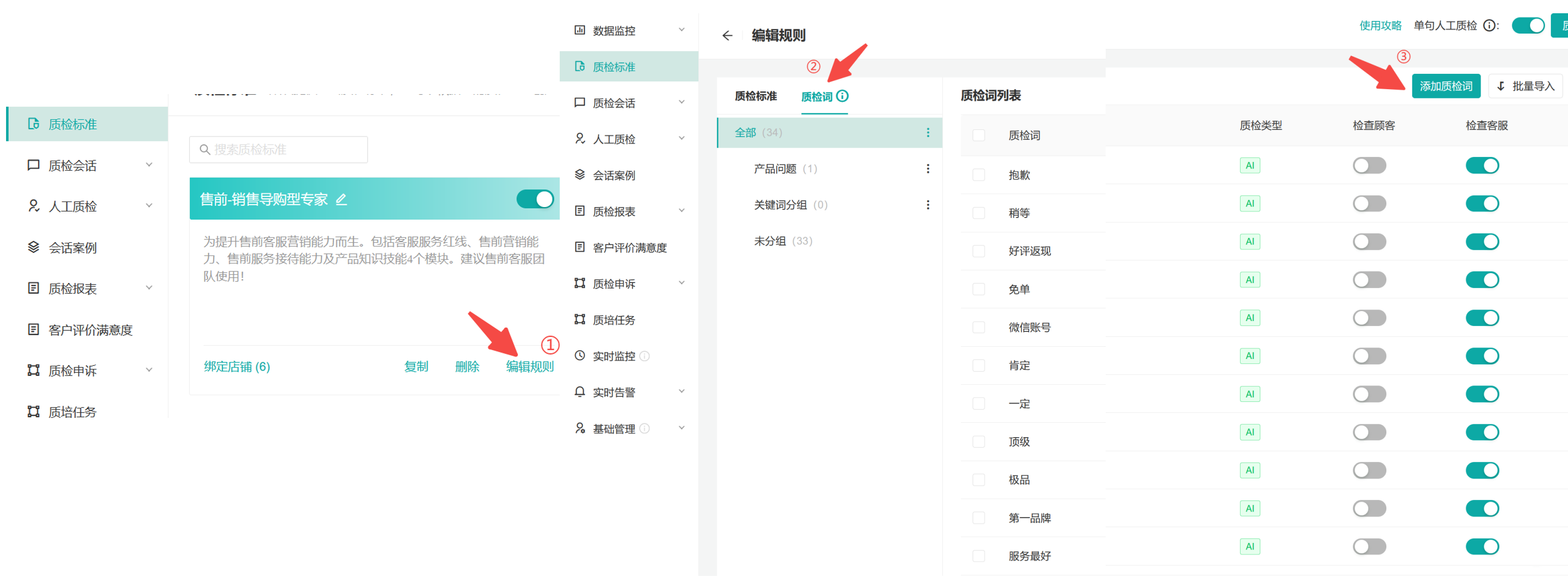Click the 人工质检 person icon in left sidebar
The width and height of the screenshot is (1568, 588).
[34, 206]
